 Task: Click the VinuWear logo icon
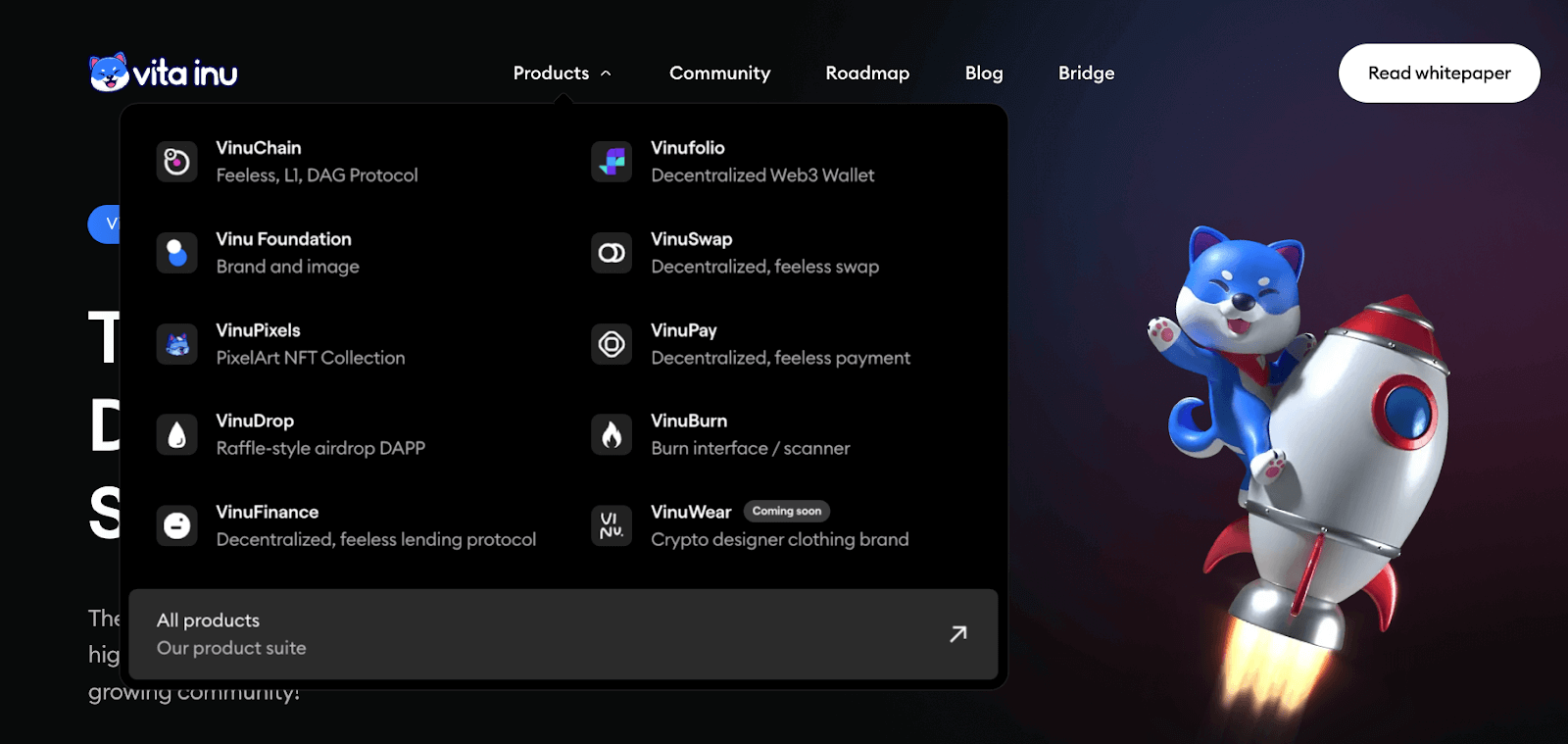[x=612, y=525]
